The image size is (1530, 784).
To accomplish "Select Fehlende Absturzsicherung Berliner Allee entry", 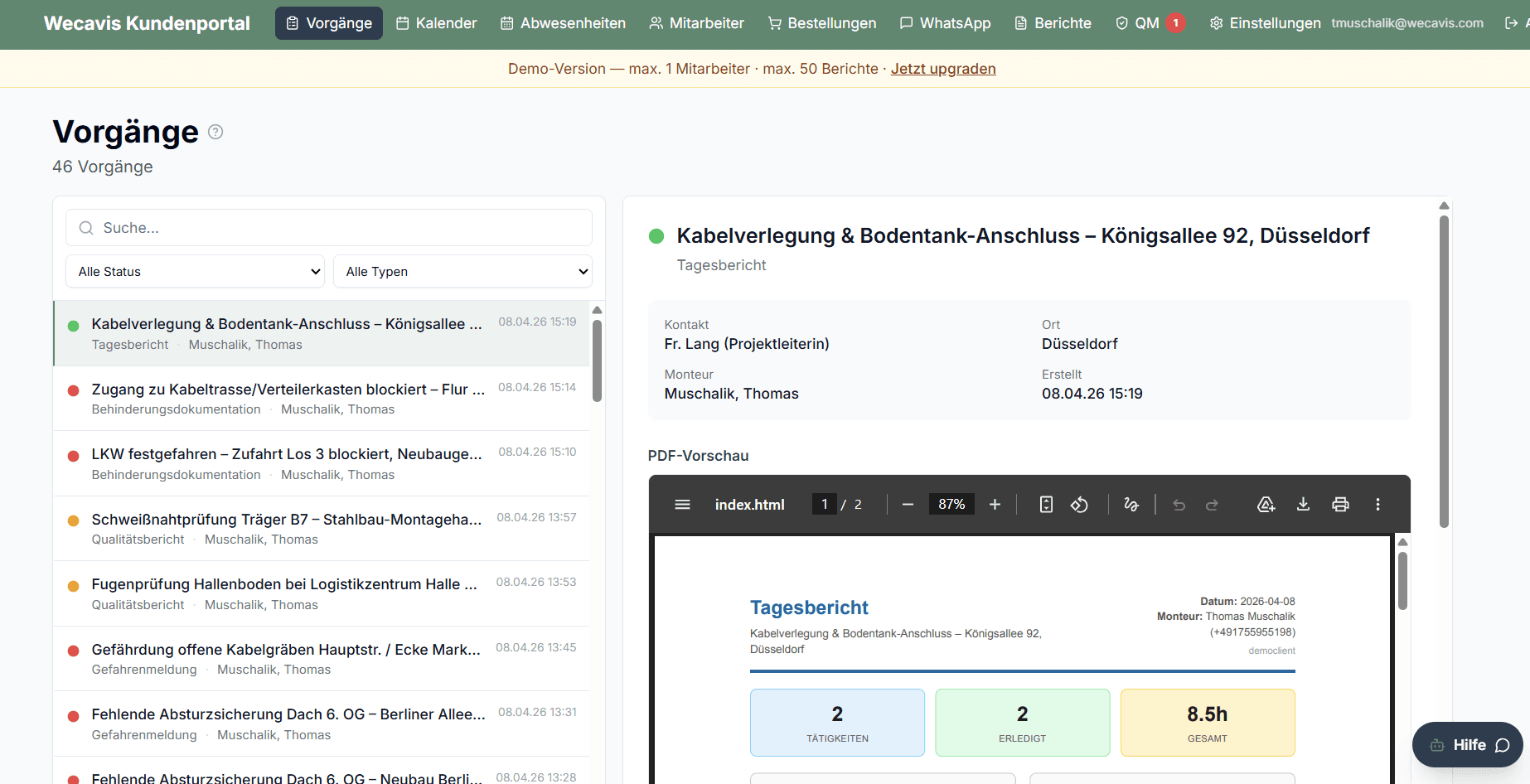I will click(322, 724).
